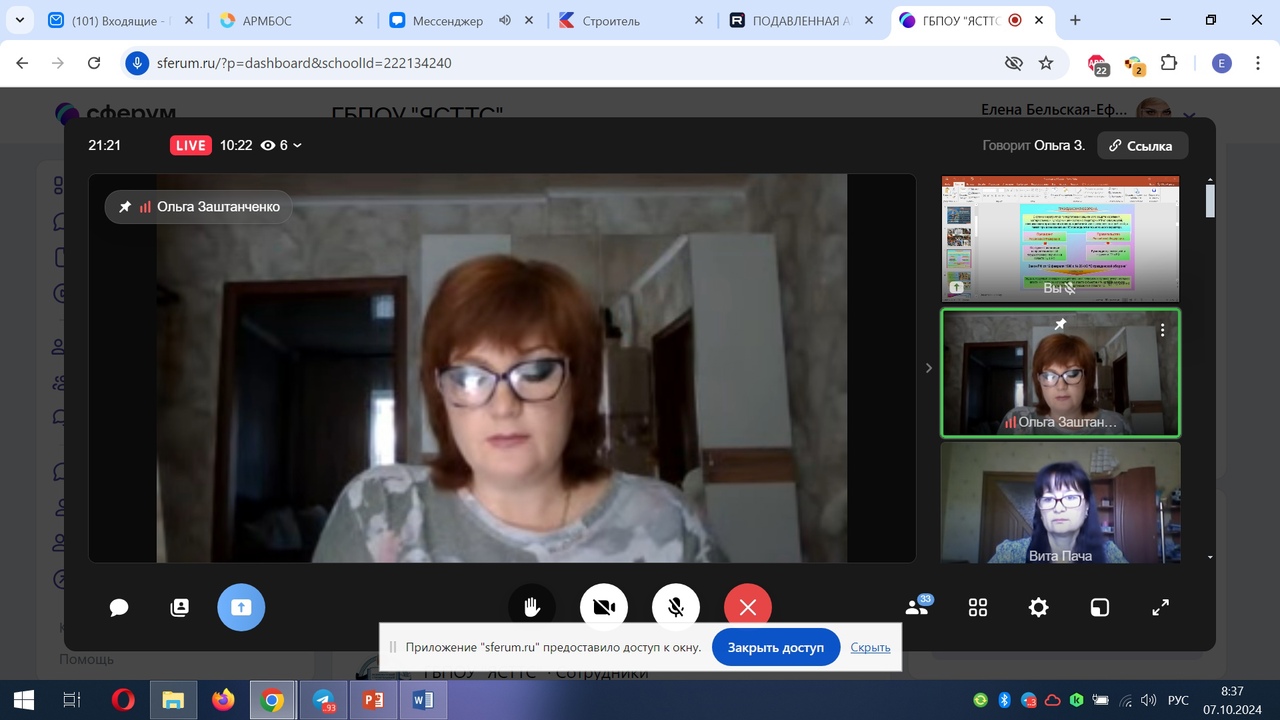
Task: Select Вита Пача video thumbnail
Action: pyautogui.click(x=1060, y=503)
